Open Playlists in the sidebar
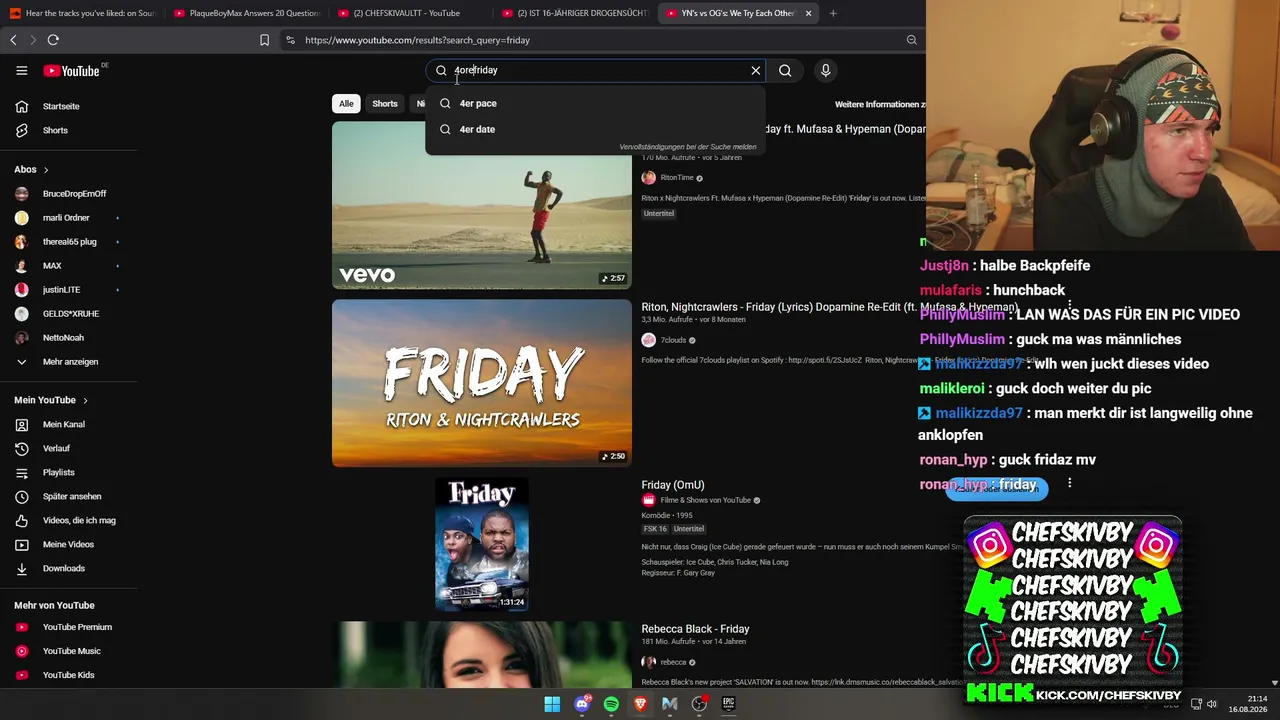 coord(58,472)
